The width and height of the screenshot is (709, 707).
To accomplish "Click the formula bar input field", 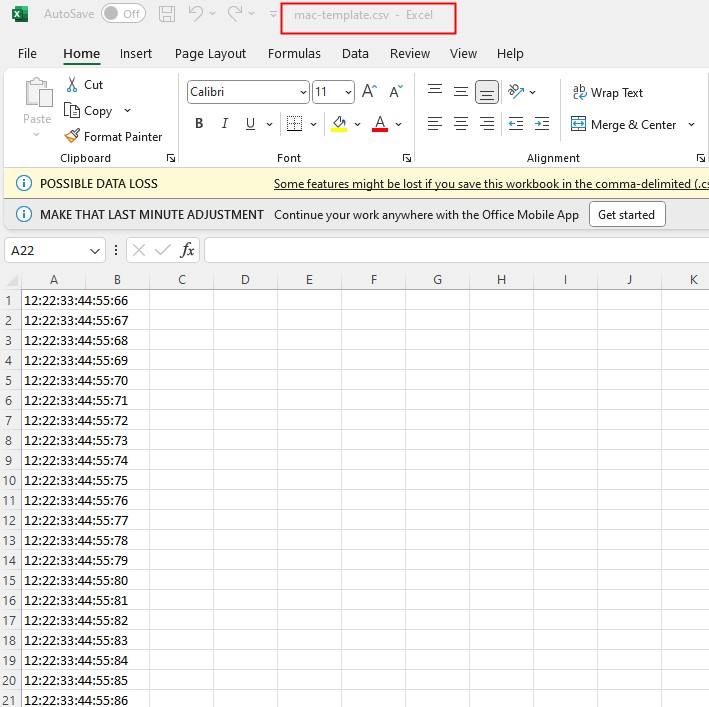I will pos(457,250).
